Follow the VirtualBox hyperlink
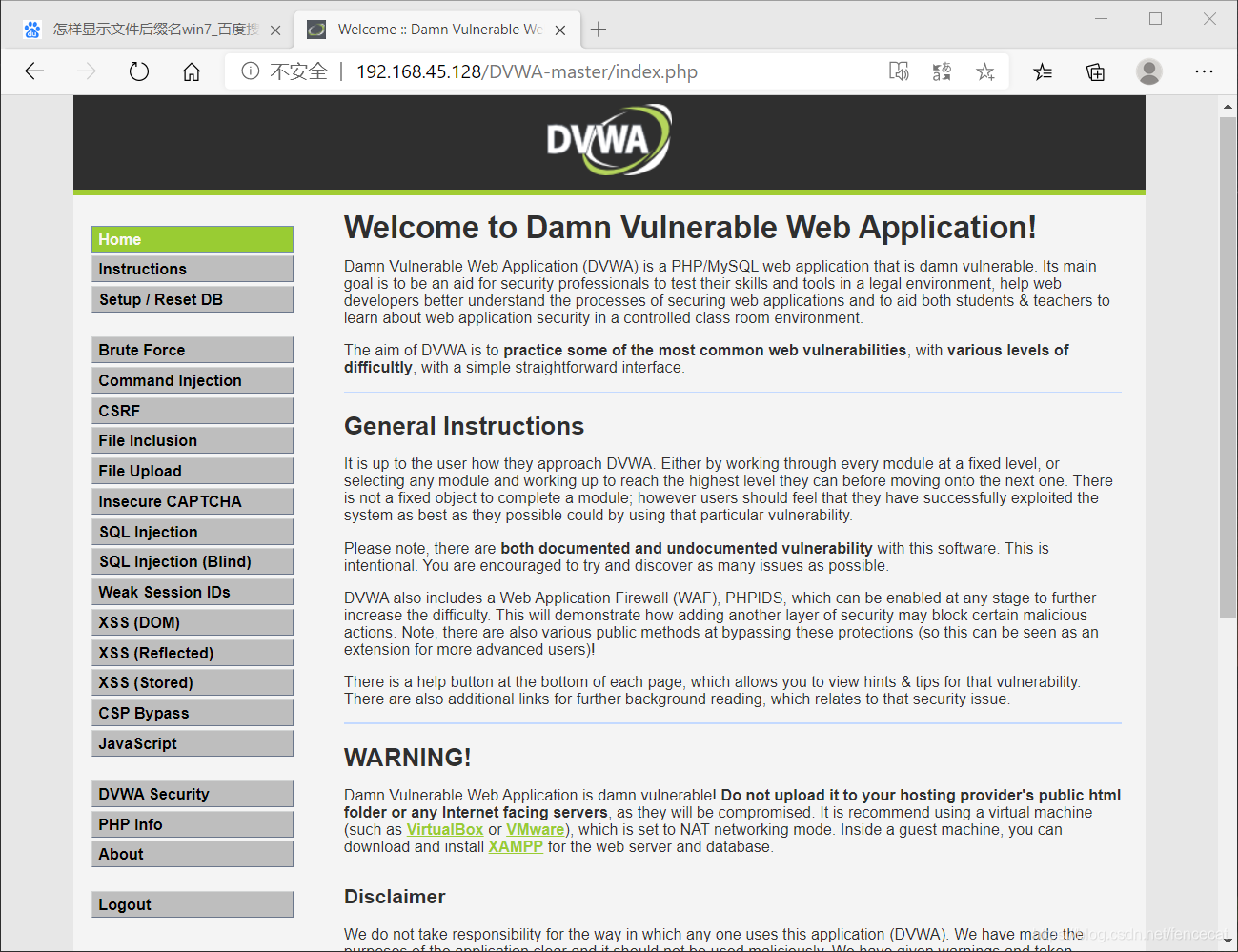1238x952 pixels. [445, 829]
